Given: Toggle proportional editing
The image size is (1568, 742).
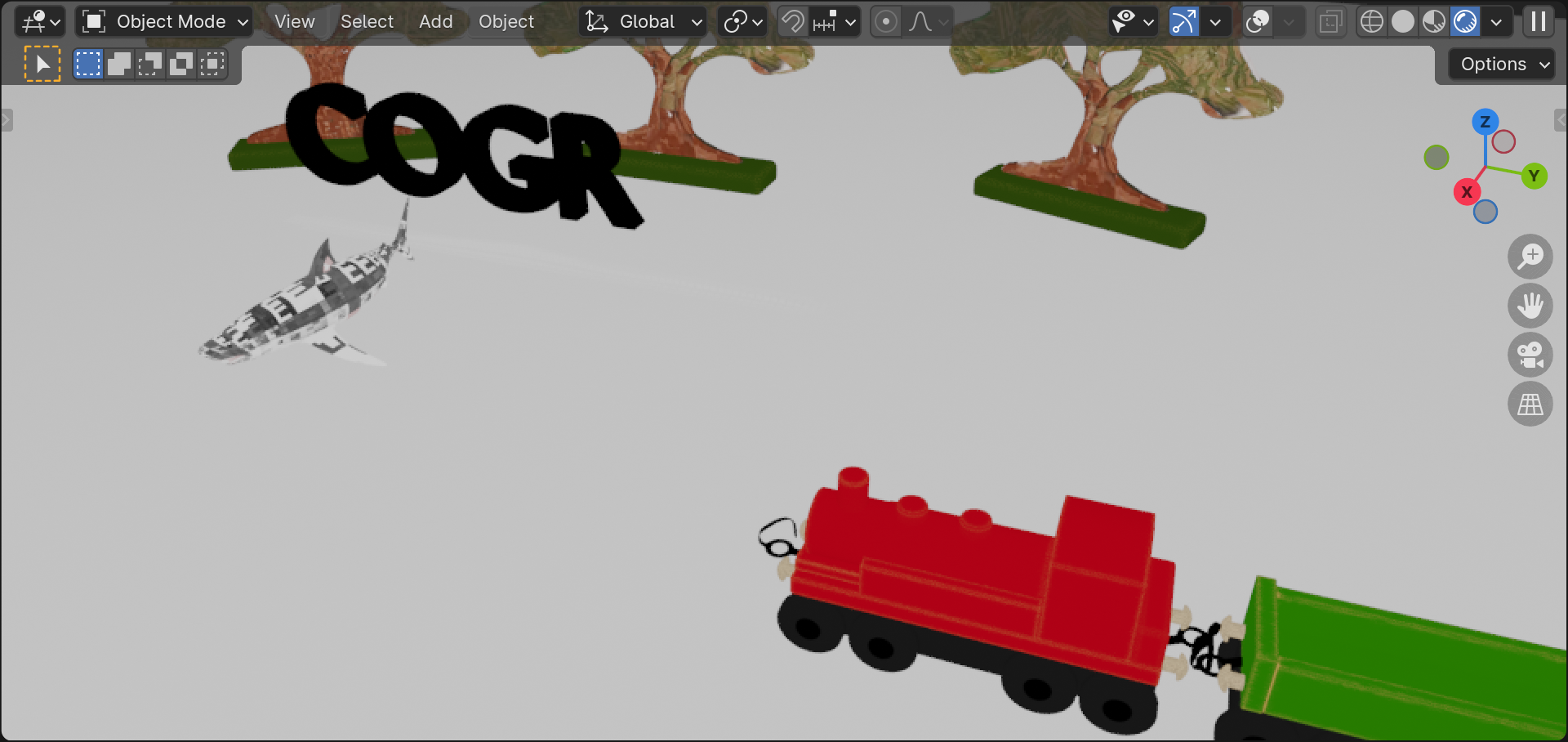Looking at the screenshot, I should click(x=885, y=22).
